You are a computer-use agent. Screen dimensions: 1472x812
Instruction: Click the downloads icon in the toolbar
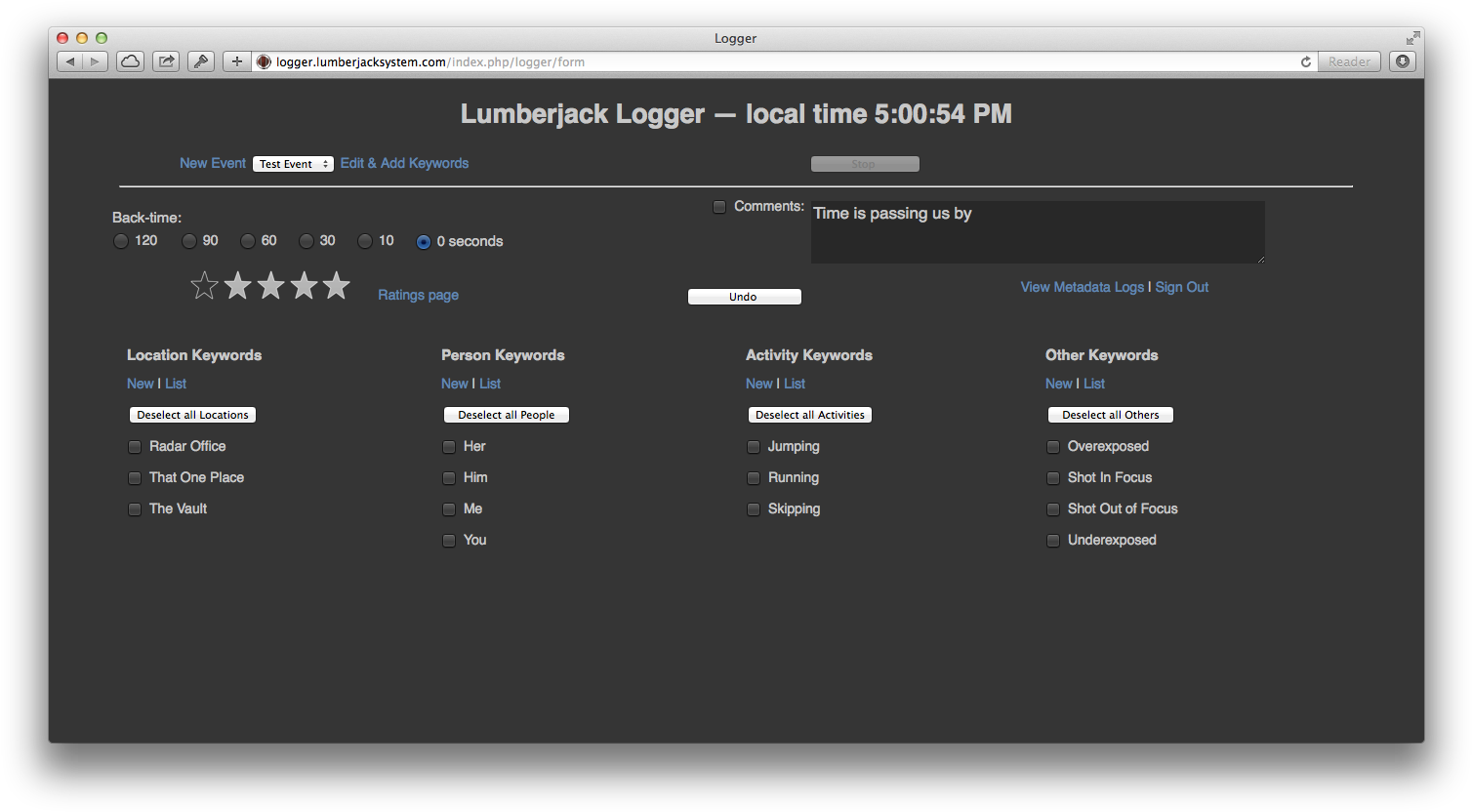click(1403, 61)
